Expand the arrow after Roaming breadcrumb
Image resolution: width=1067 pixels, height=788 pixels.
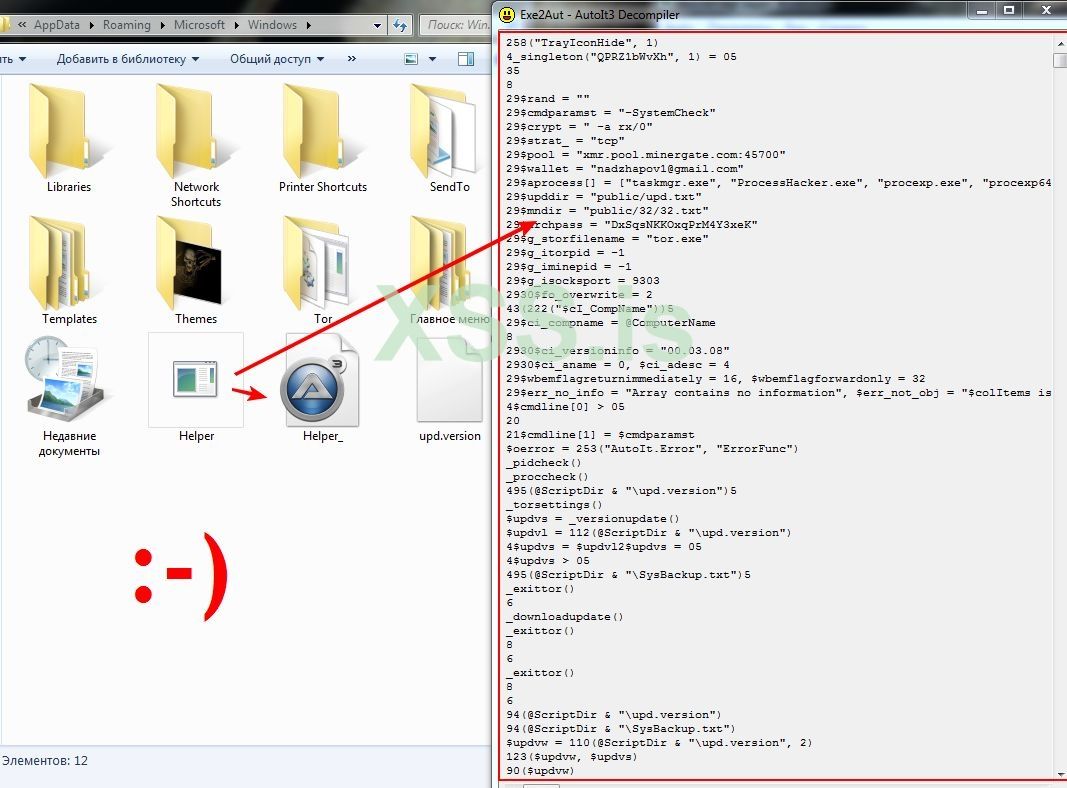tap(162, 25)
